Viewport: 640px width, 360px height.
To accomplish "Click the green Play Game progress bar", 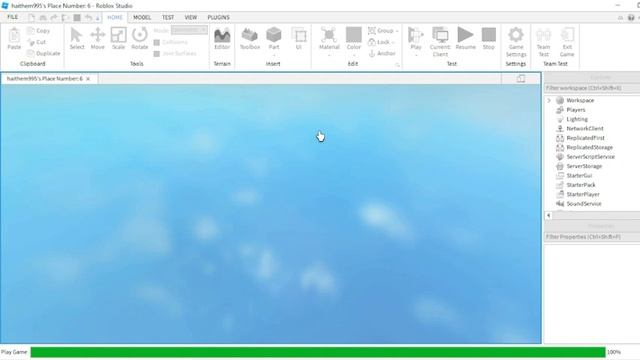I will [318, 352].
